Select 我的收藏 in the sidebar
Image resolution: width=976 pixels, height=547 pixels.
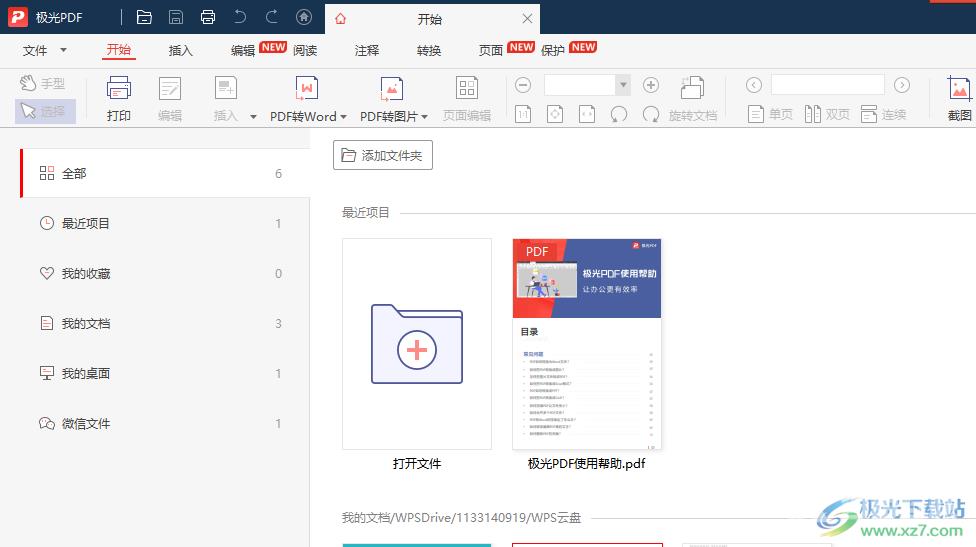pyautogui.click(x=165, y=273)
